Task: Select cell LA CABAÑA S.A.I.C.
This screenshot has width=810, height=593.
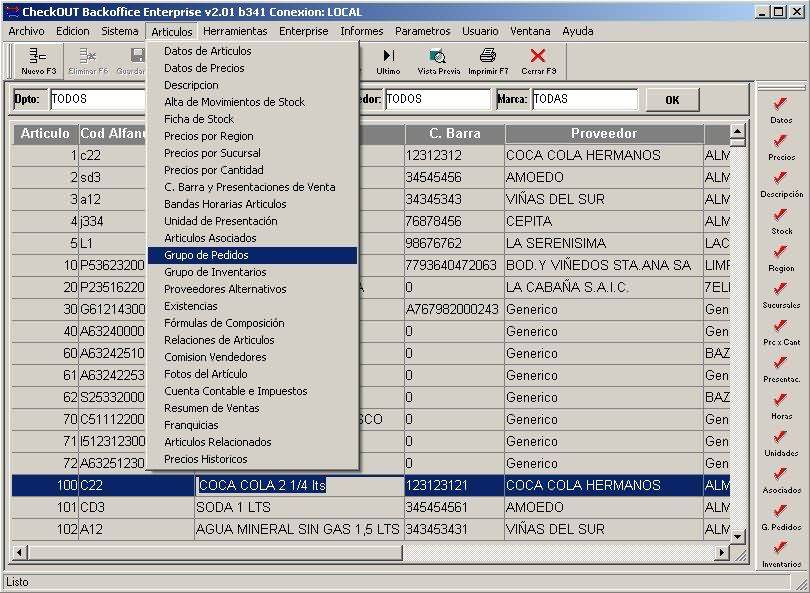Action: click(604, 287)
